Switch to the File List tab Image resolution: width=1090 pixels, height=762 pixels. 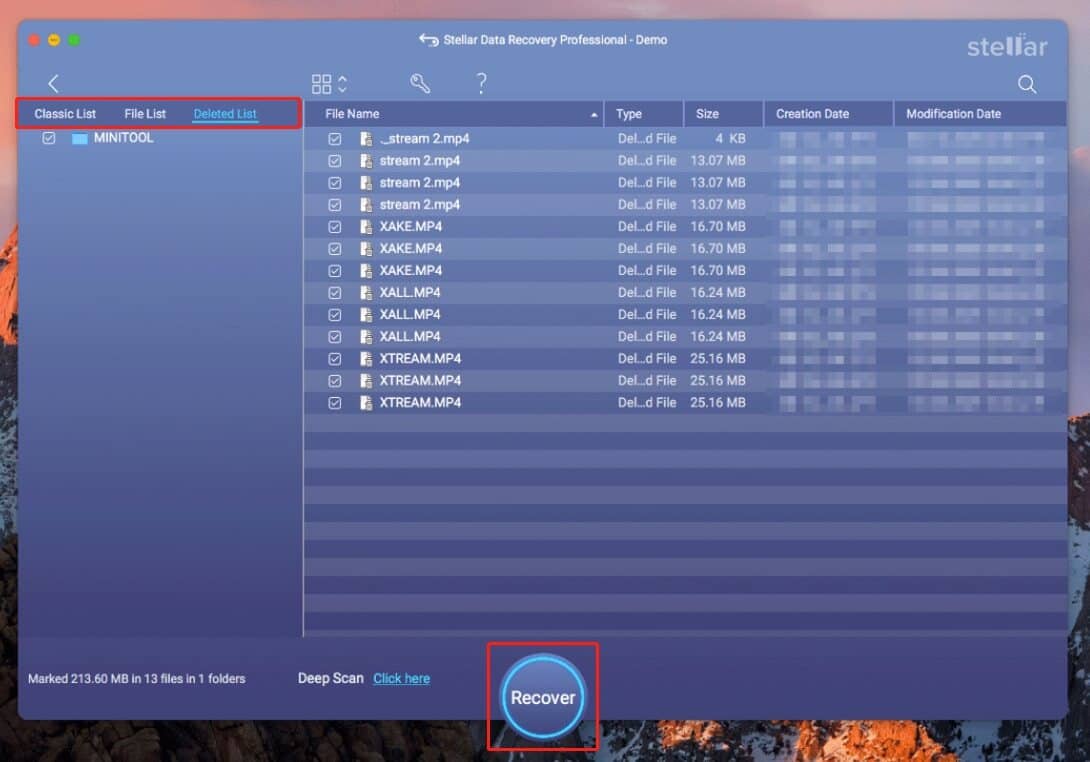tap(145, 114)
